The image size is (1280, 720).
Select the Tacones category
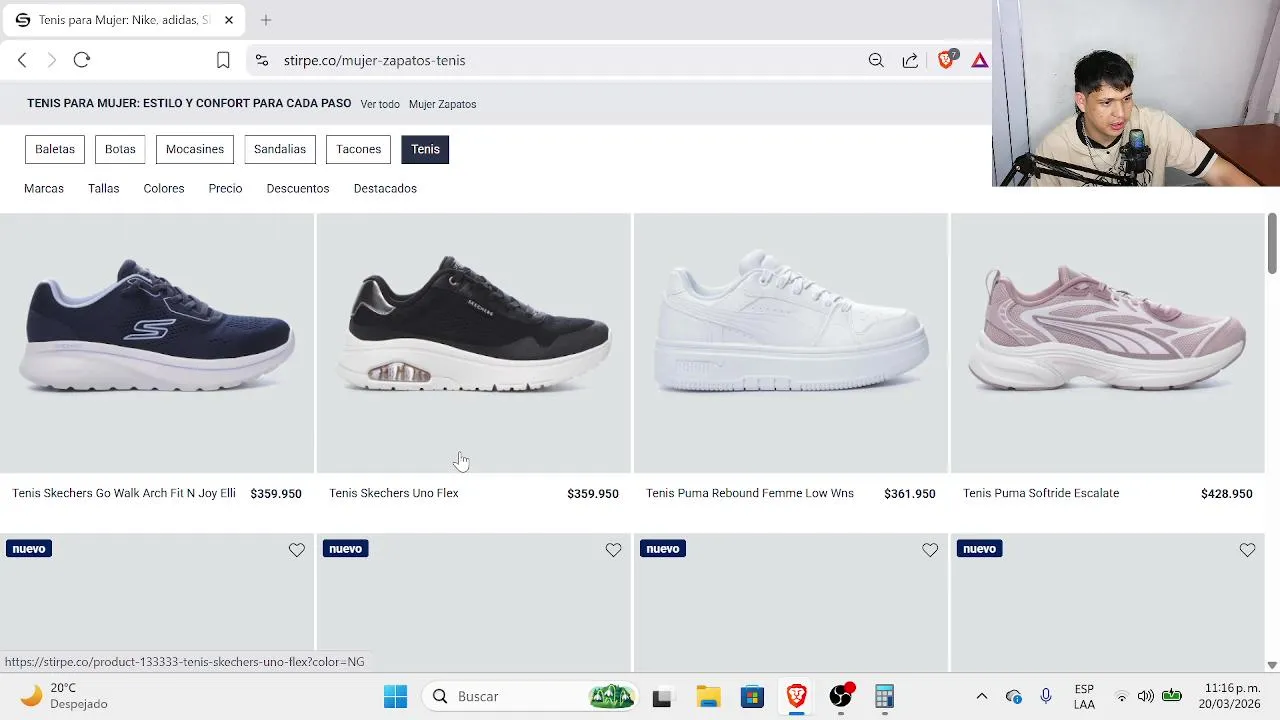pos(358,149)
